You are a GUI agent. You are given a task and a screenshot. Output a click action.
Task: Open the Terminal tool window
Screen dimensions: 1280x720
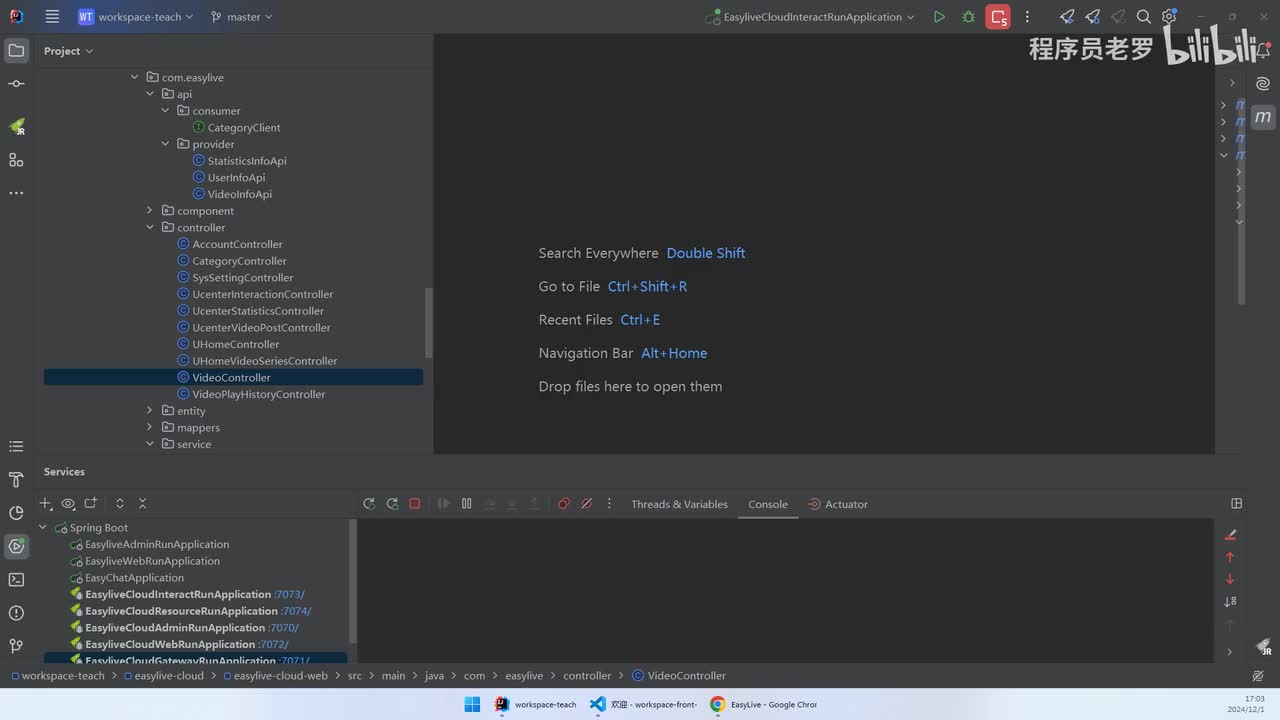pos(16,579)
